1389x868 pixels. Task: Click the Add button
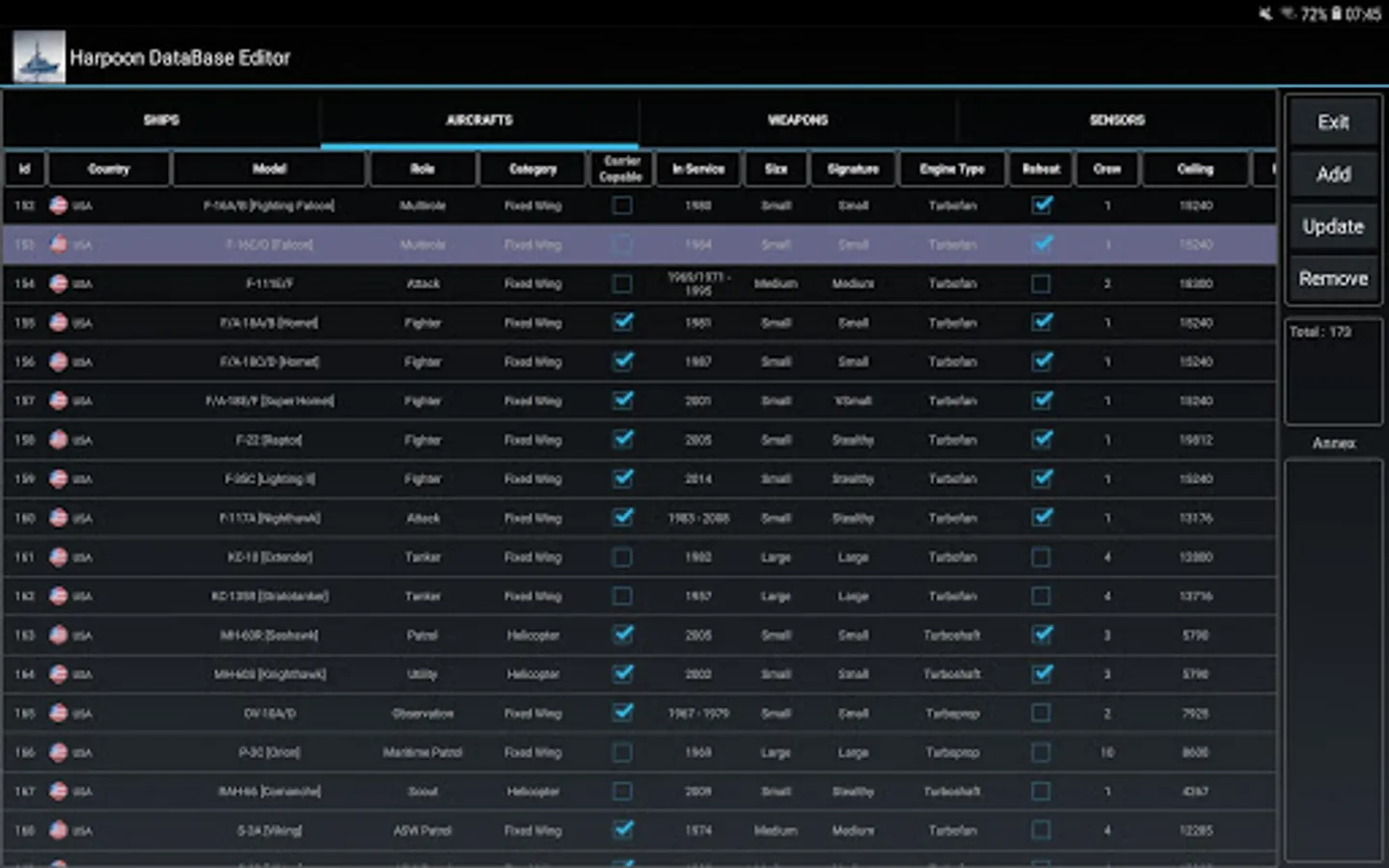coord(1333,174)
